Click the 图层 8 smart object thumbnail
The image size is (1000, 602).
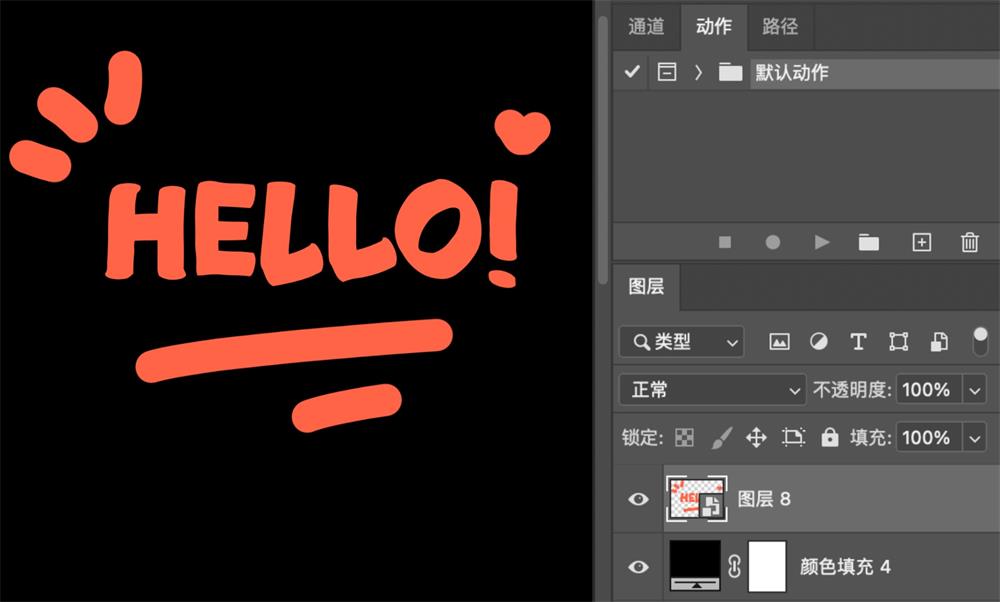click(696, 499)
